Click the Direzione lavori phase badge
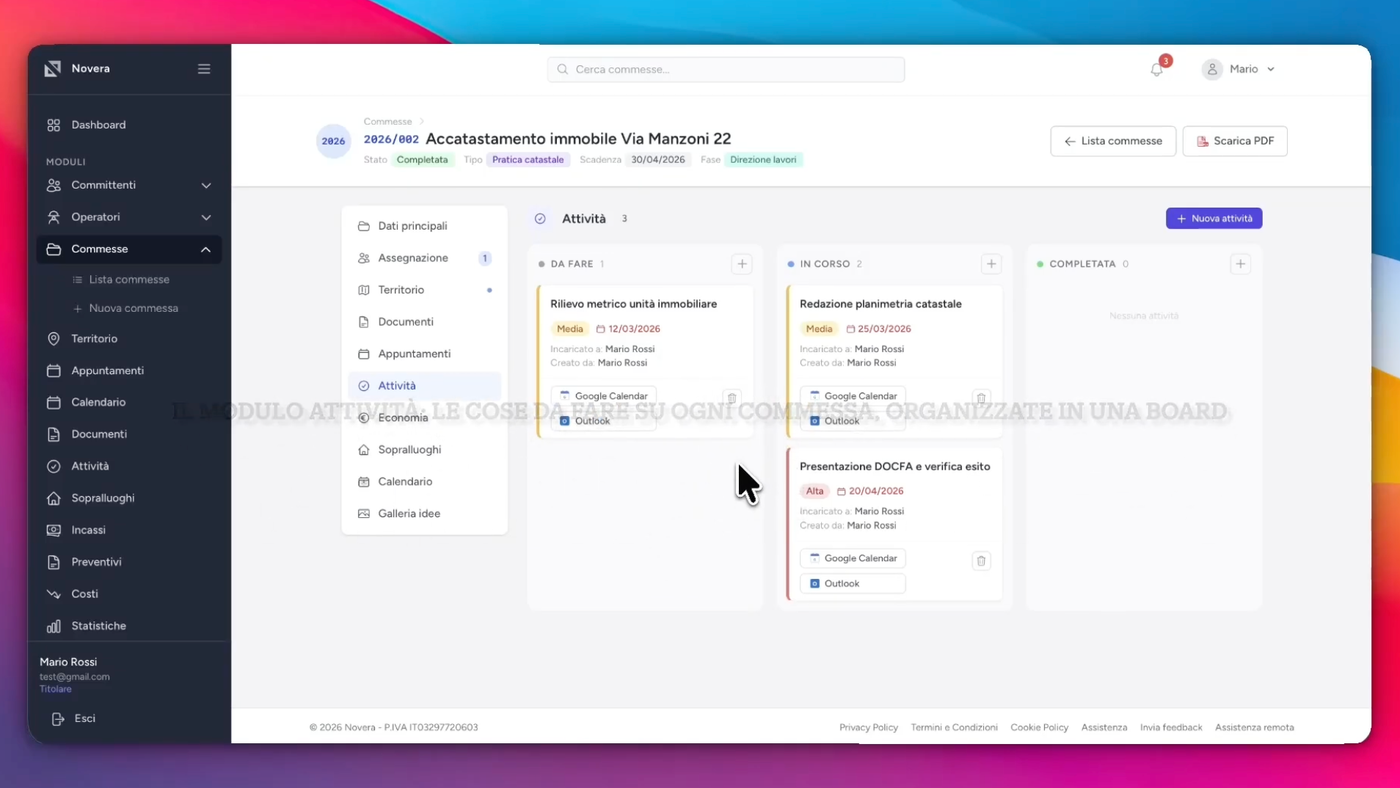Viewport: 1400px width, 788px height. [763, 160]
